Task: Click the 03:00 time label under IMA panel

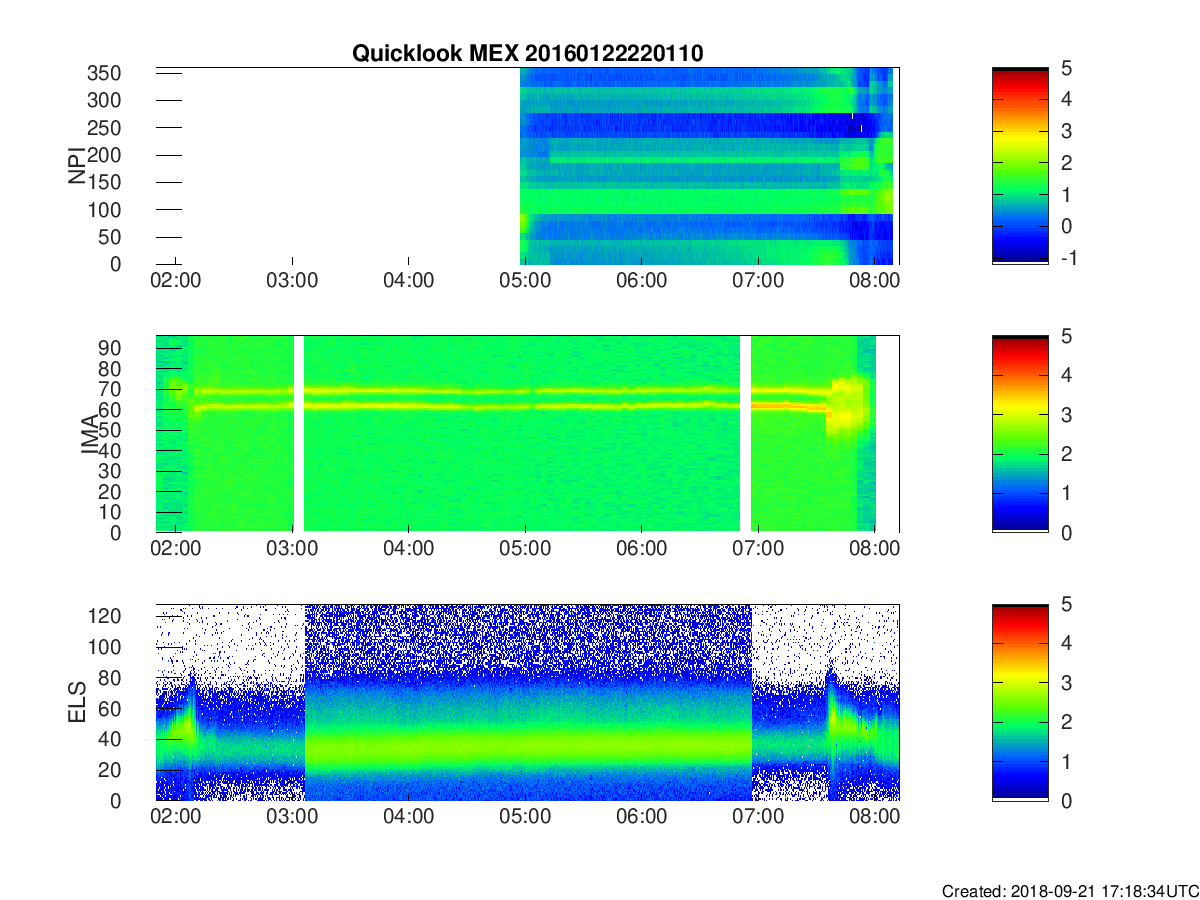Action: (292, 549)
